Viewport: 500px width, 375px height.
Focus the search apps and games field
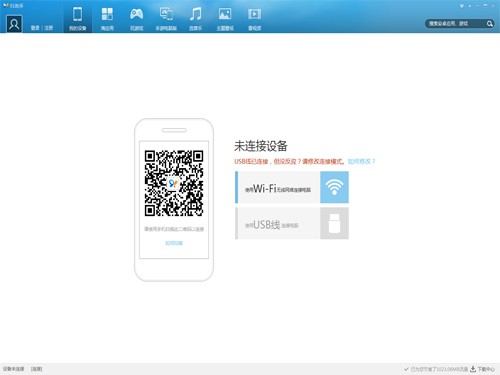point(455,24)
